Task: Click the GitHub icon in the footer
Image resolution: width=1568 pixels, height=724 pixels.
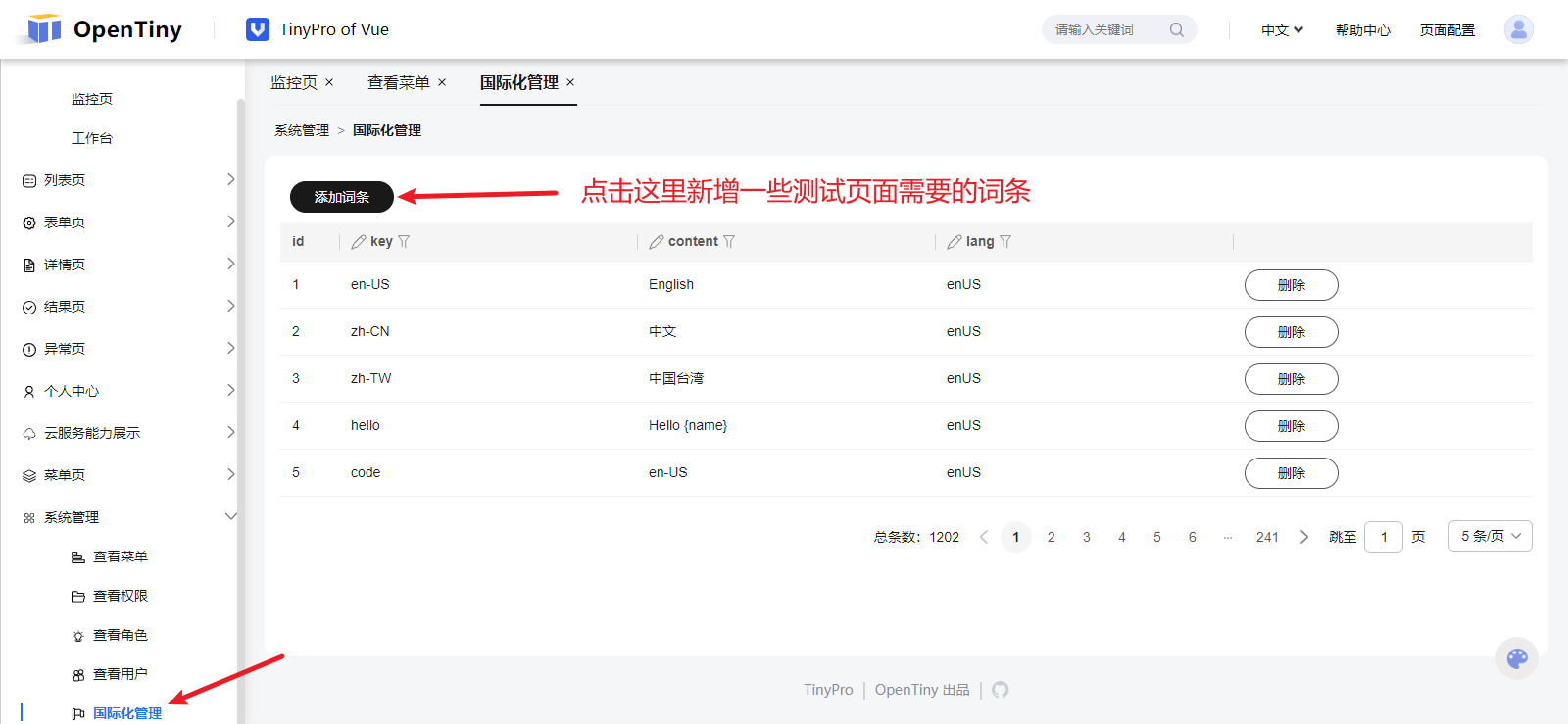Action: pyautogui.click(x=1000, y=690)
